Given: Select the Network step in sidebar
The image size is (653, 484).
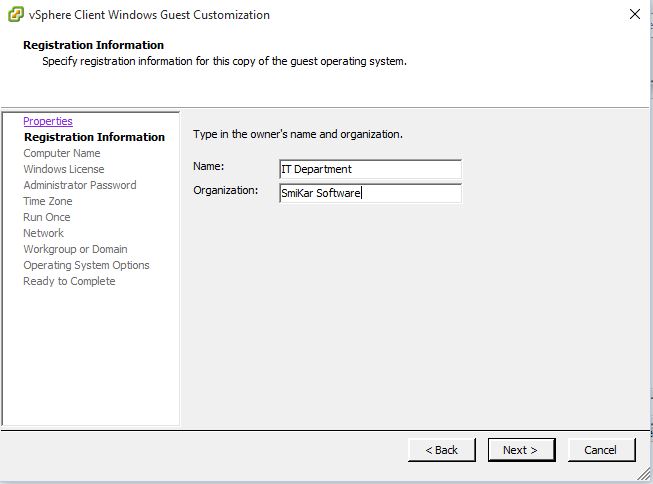Looking at the screenshot, I should click(43, 233).
